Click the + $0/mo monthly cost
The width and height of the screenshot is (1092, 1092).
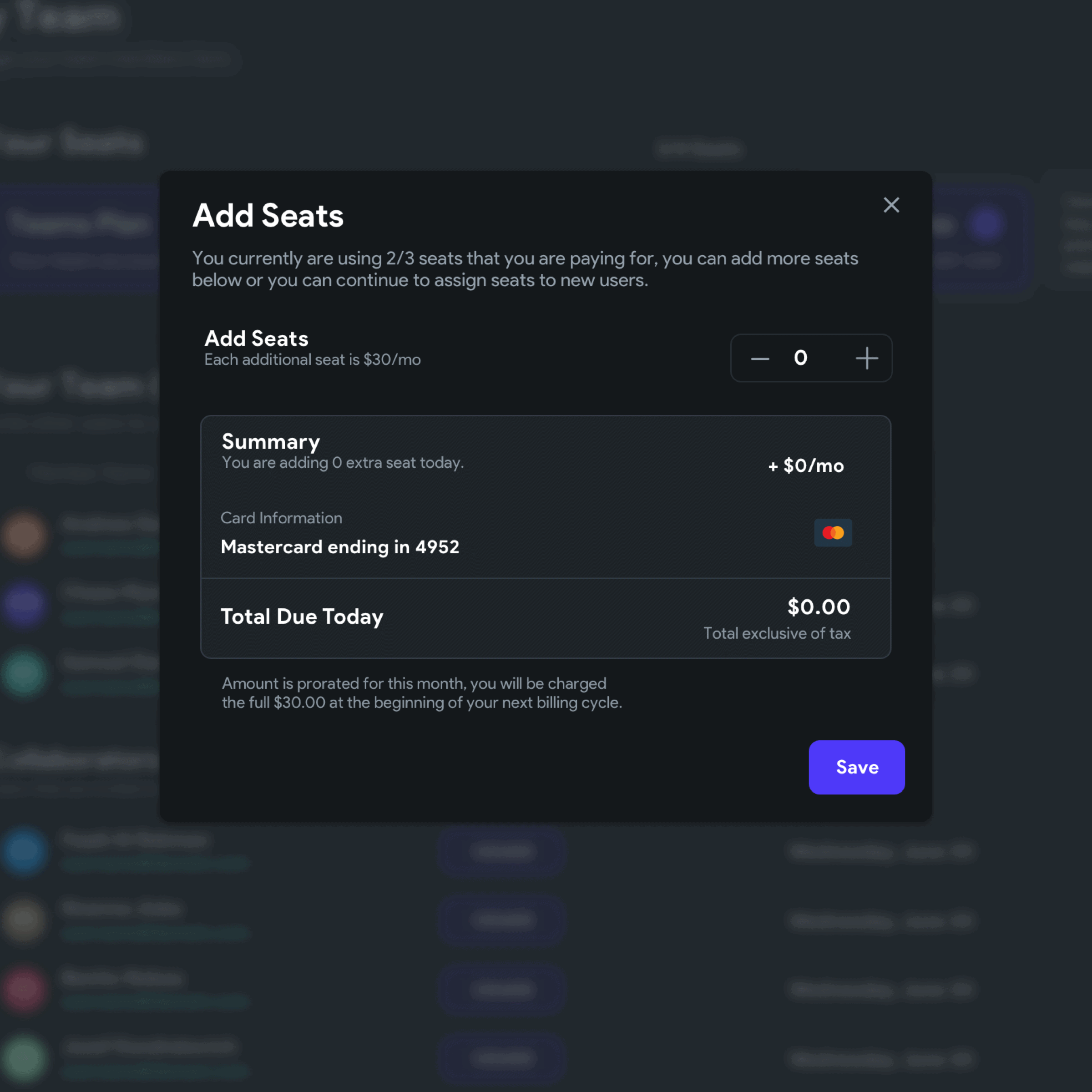click(805, 466)
